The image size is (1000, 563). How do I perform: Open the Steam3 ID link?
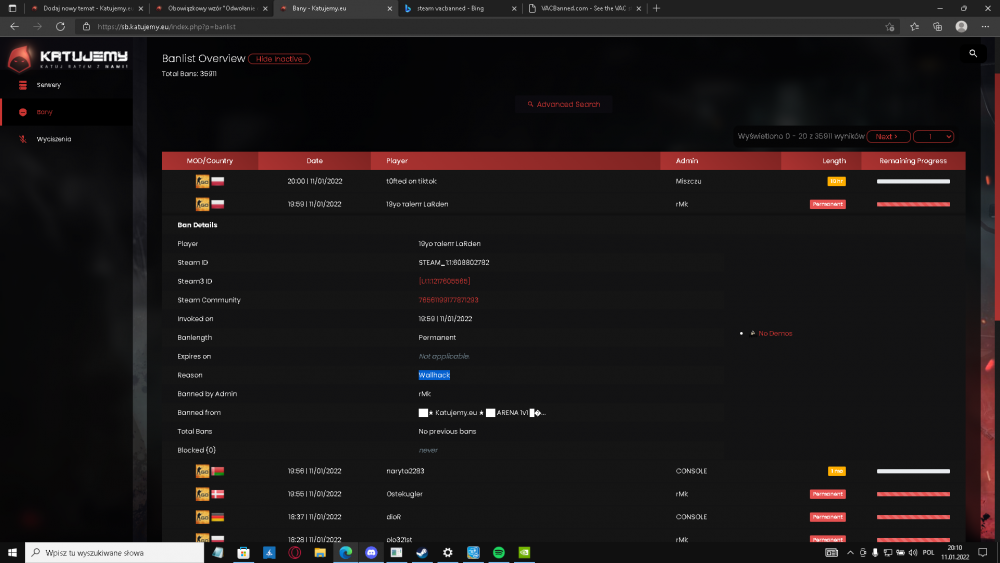(445, 281)
